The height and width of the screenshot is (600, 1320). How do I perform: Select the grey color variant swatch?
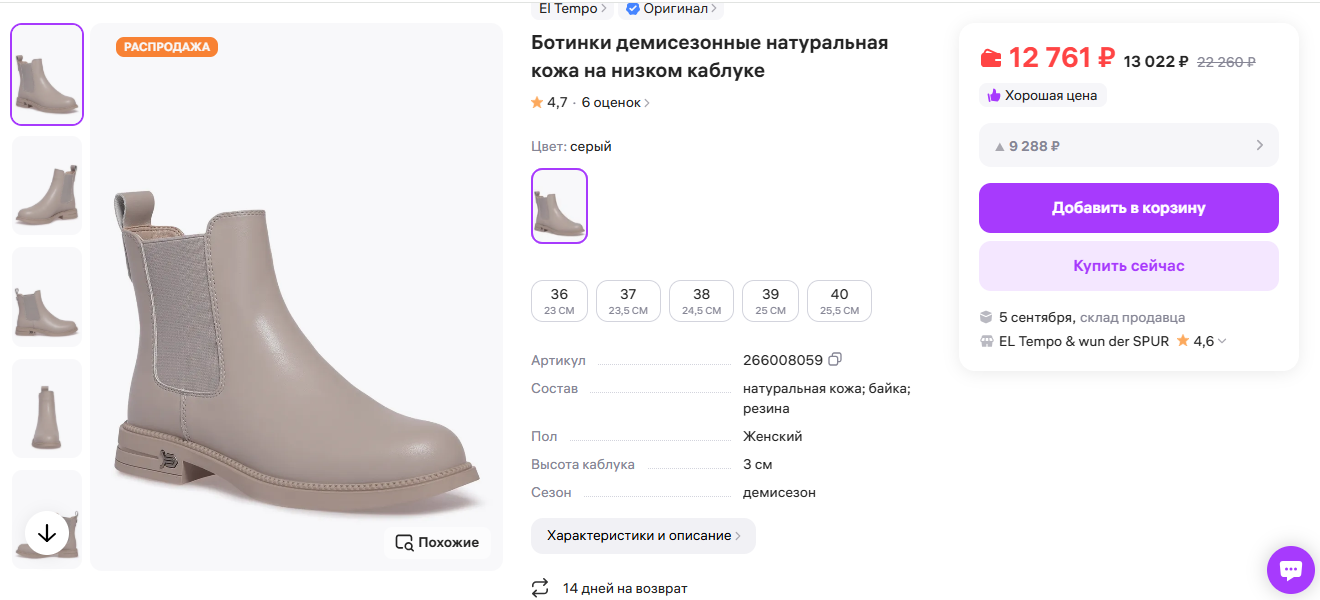point(559,207)
